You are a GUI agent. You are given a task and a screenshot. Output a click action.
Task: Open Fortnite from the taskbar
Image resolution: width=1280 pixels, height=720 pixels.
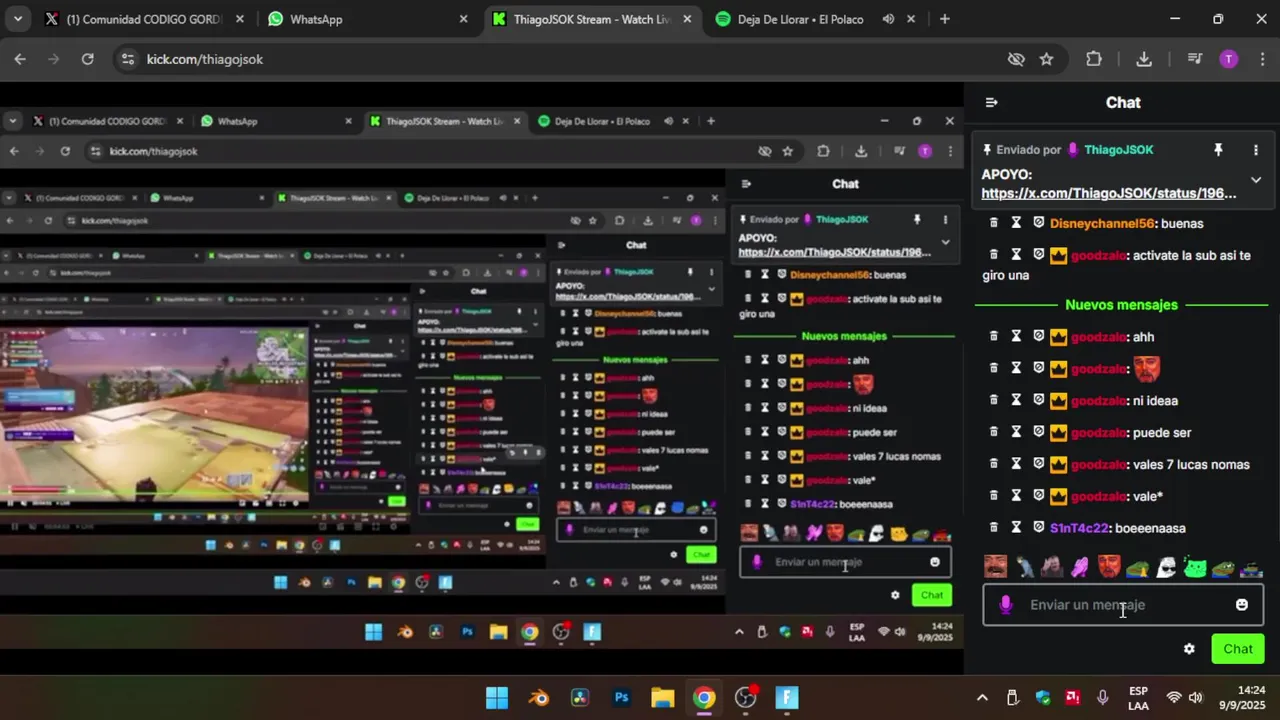coord(787,698)
